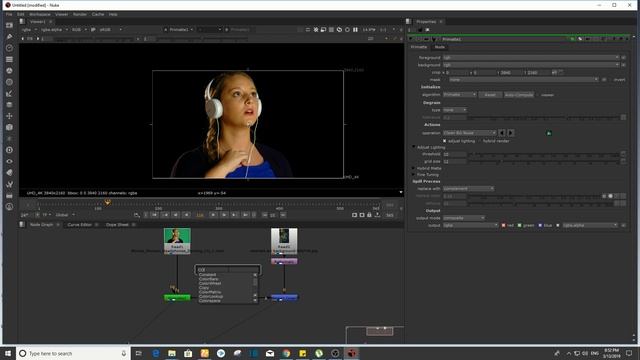Open the mask channel dropdown
Viewport: 640px width, 360px height.
524,80
